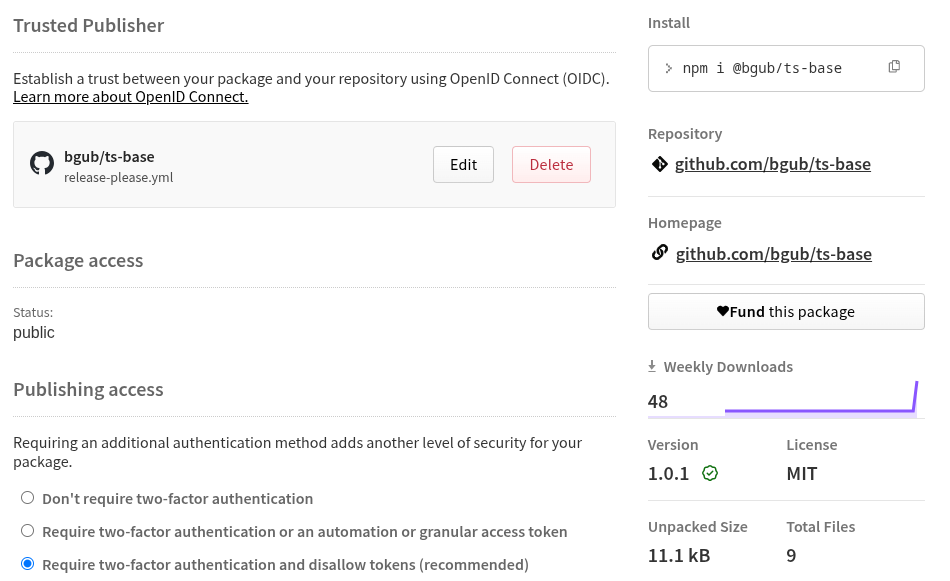The image size is (950, 581).
Task: Click the weekly downloads arrow icon
Action: point(652,366)
